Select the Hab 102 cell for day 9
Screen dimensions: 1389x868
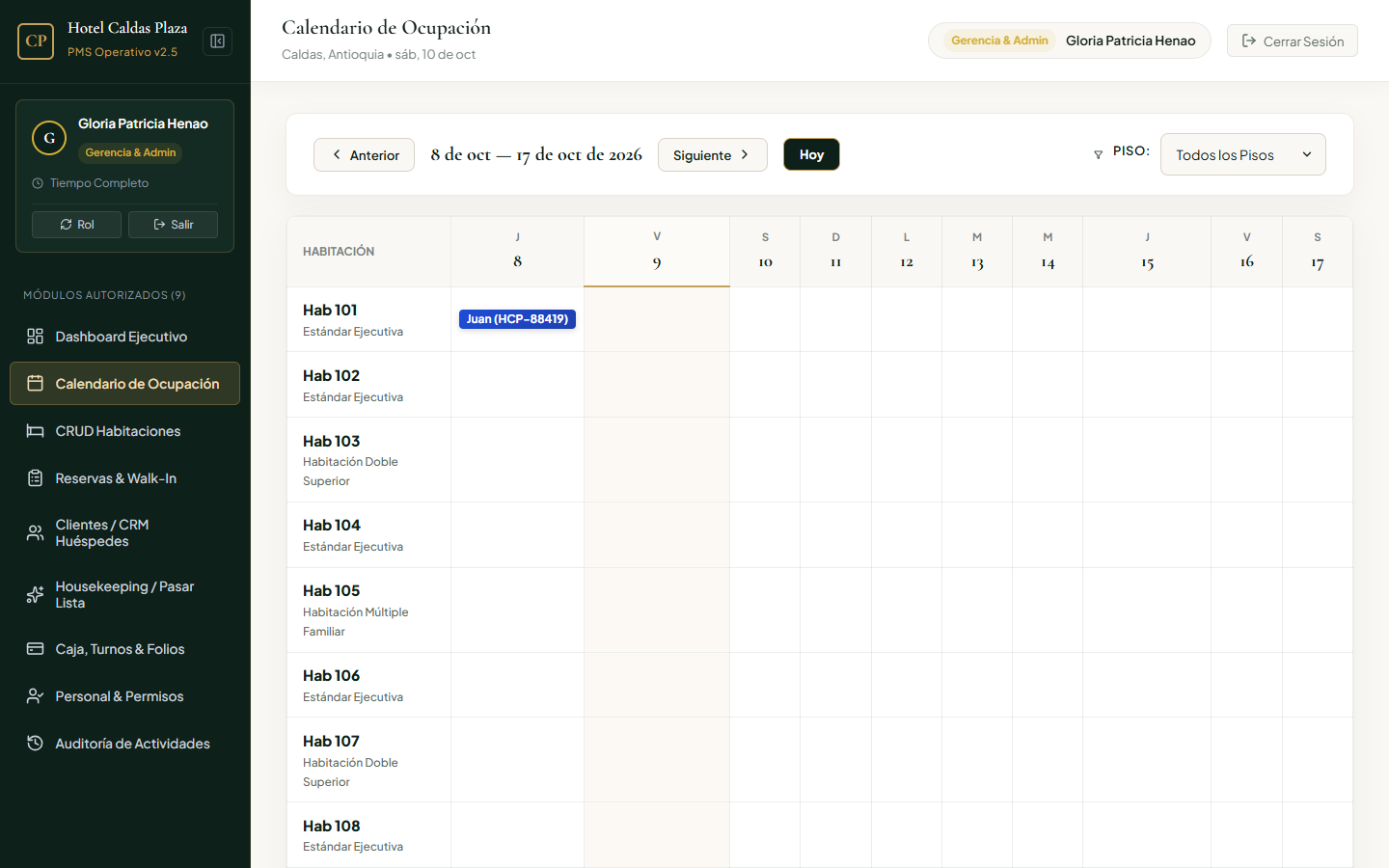pyautogui.click(x=657, y=385)
